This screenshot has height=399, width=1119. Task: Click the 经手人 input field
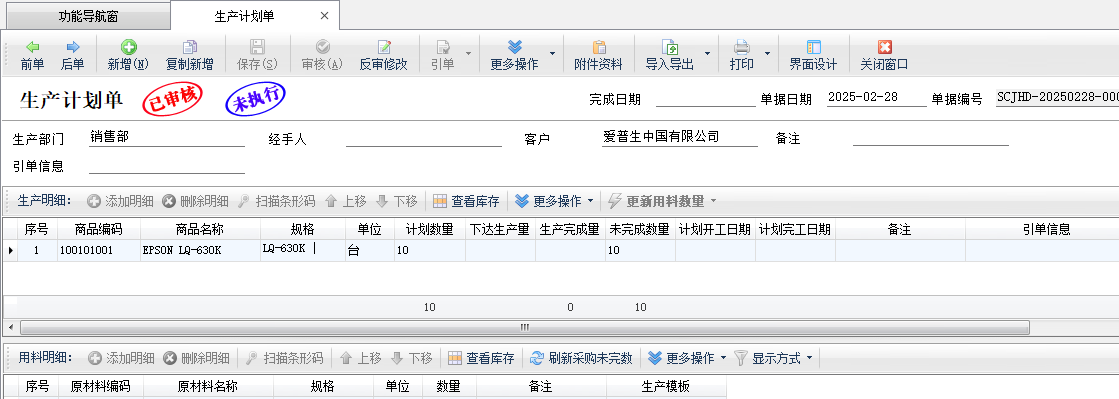point(424,138)
